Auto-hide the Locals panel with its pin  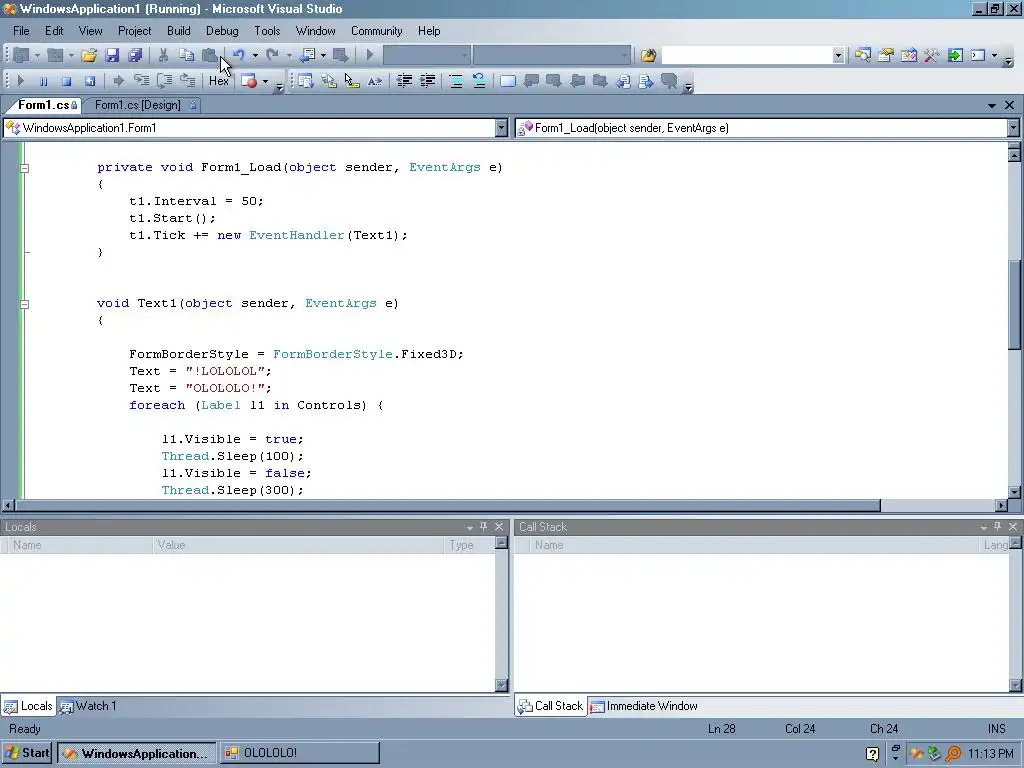tap(484, 526)
